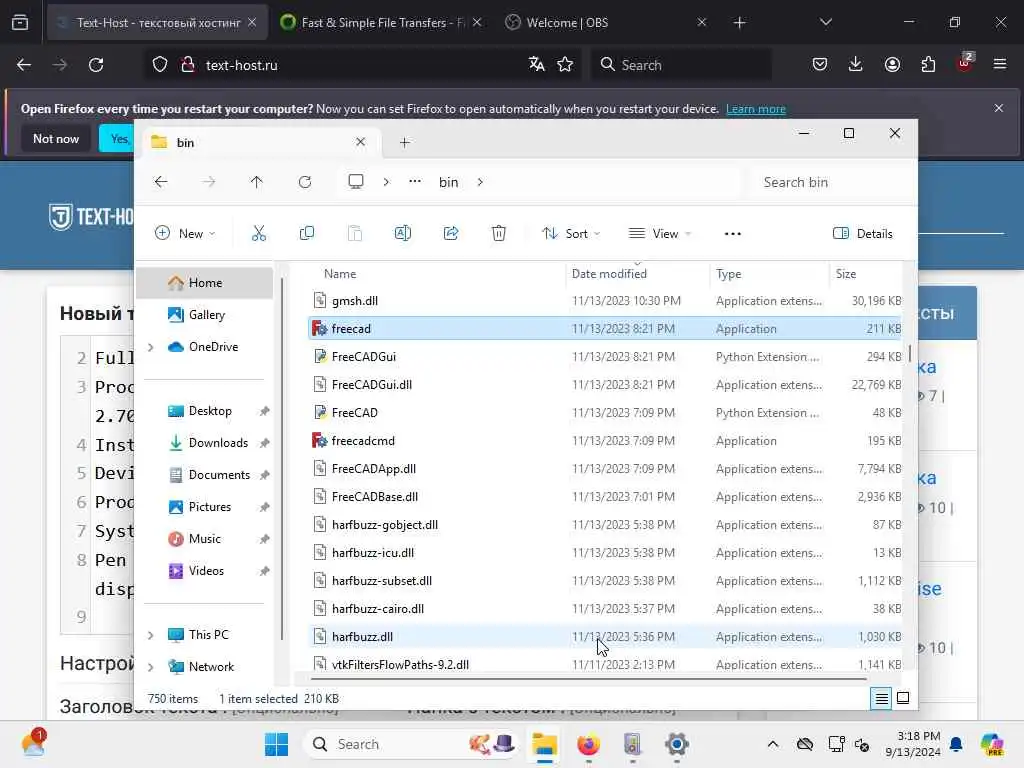Show hidden system tray icons
1024x768 pixels.
click(773, 744)
